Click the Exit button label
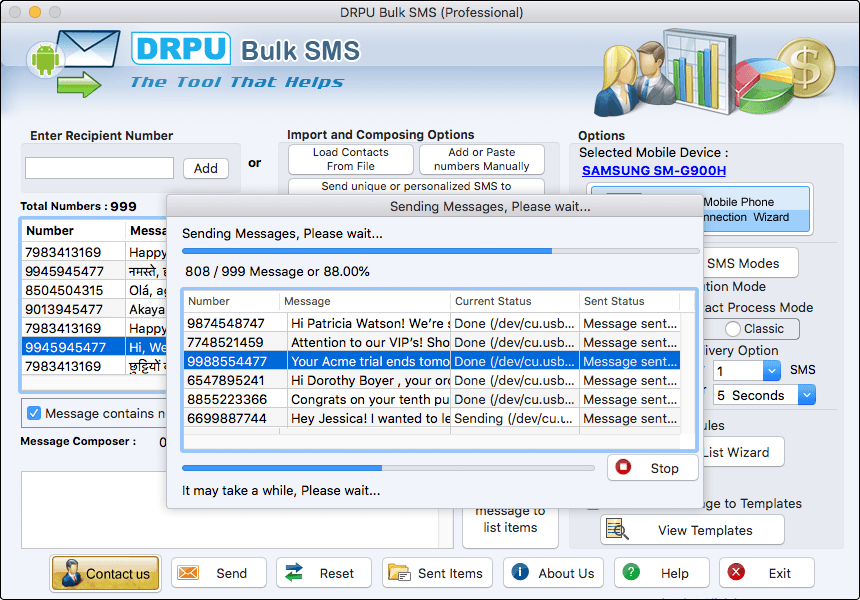The width and height of the screenshot is (860, 600). 779,573
